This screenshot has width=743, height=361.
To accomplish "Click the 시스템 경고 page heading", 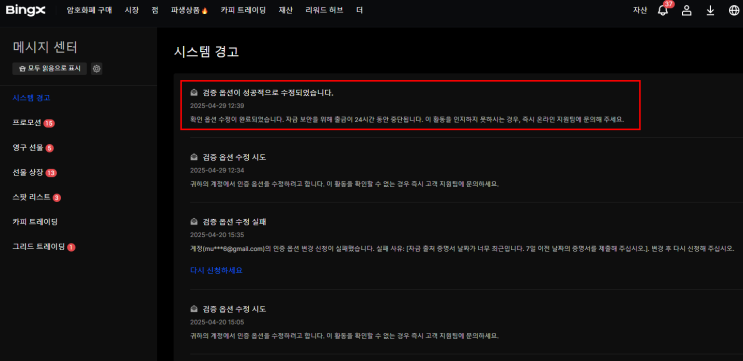I will tap(206, 52).
